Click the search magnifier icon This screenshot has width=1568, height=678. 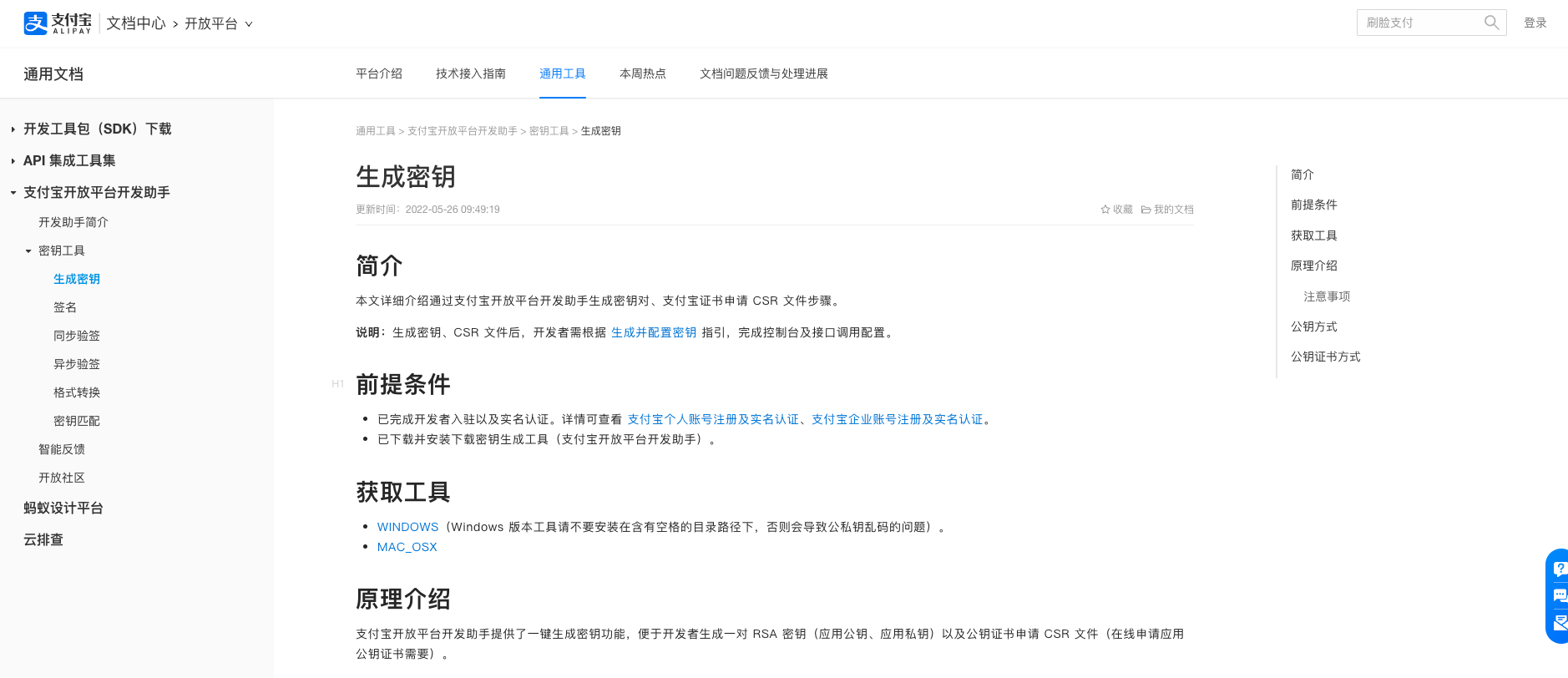(x=1491, y=23)
